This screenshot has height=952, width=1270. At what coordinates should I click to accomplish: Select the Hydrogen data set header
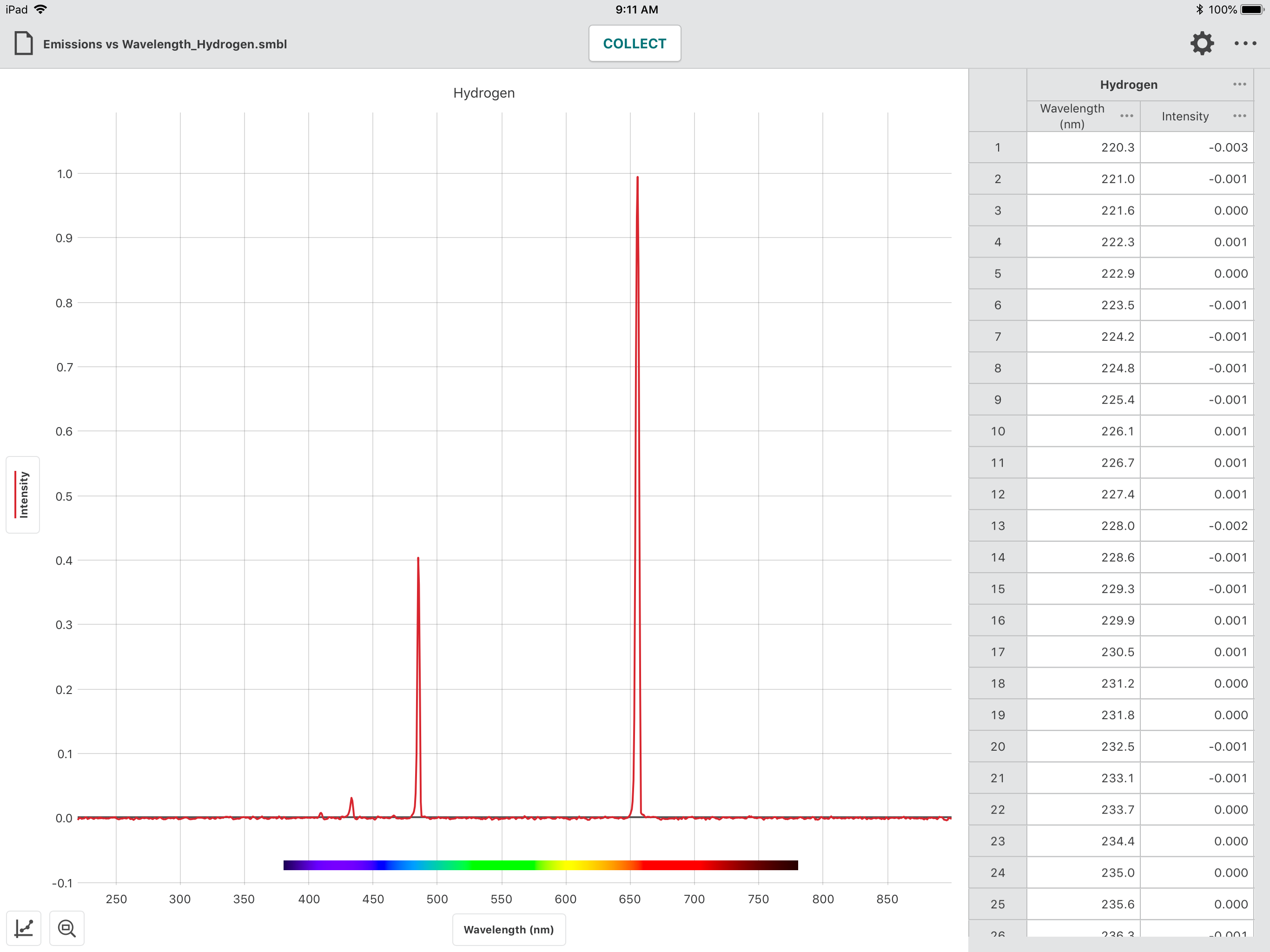(1128, 85)
